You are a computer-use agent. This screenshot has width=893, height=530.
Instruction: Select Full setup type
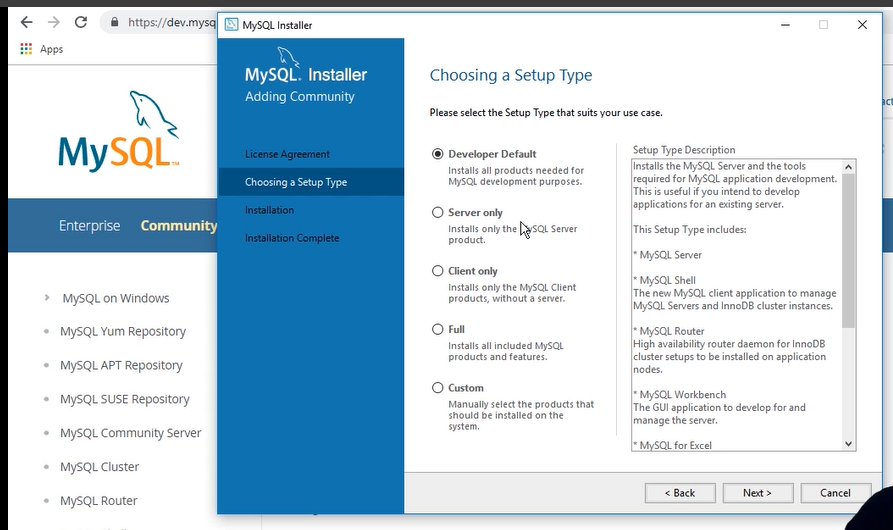coord(437,329)
